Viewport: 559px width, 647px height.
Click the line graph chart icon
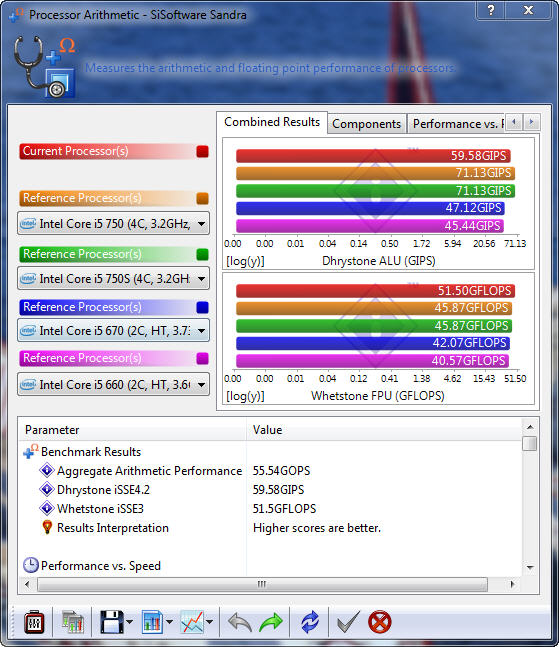[x=192, y=622]
